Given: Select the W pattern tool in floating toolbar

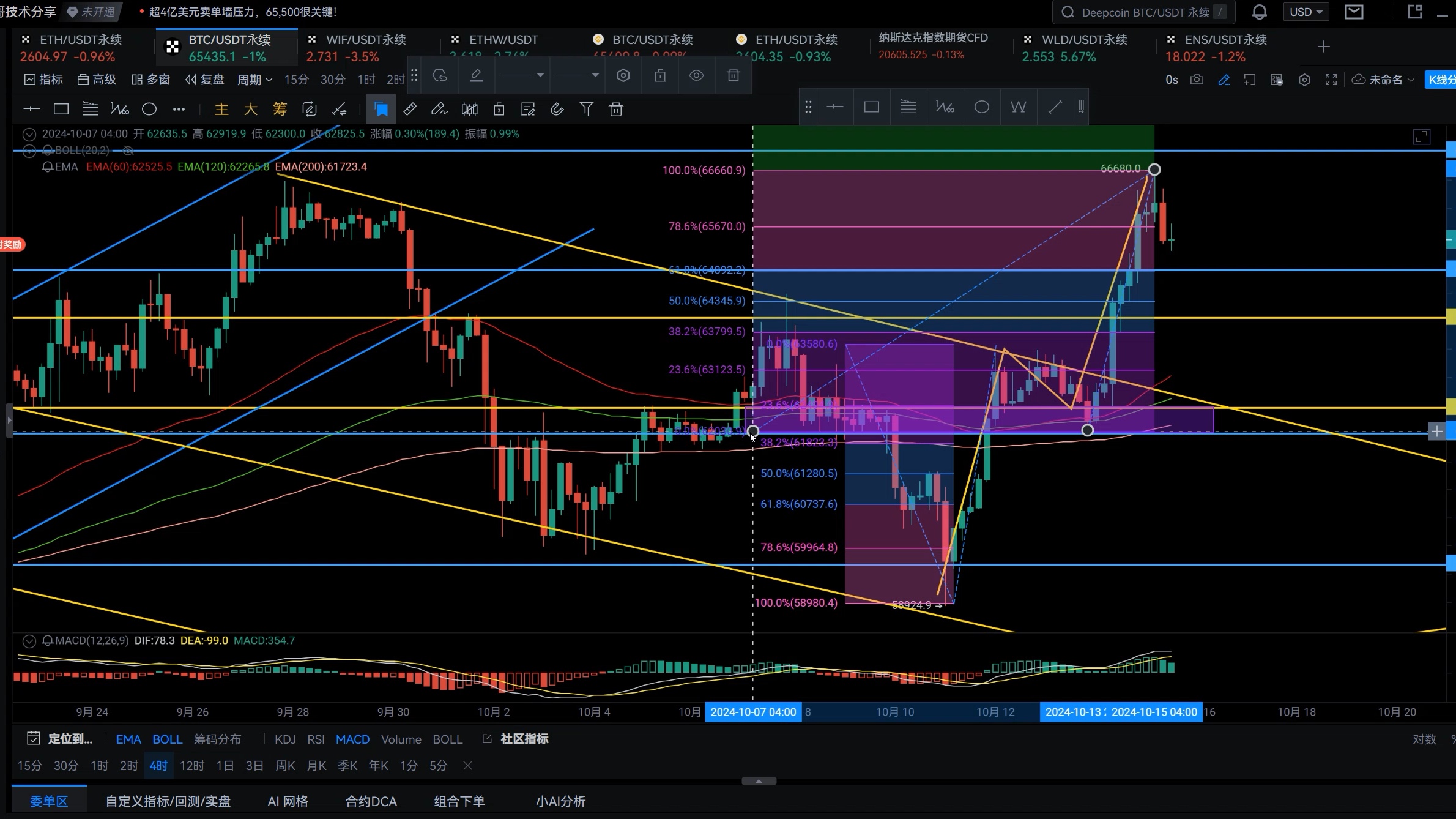Looking at the screenshot, I should click(1019, 107).
